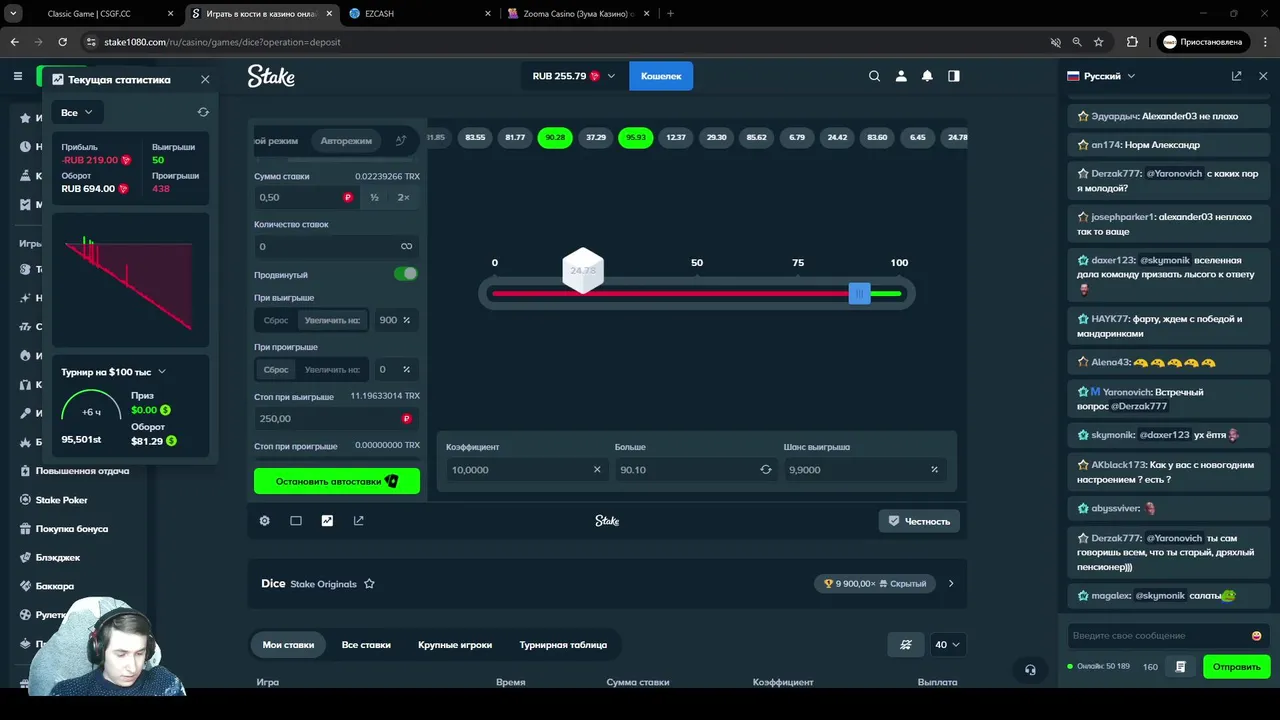Switch to Авторежим tab
Viewport: 1280px width, 720px height.
tap(346, 141)
